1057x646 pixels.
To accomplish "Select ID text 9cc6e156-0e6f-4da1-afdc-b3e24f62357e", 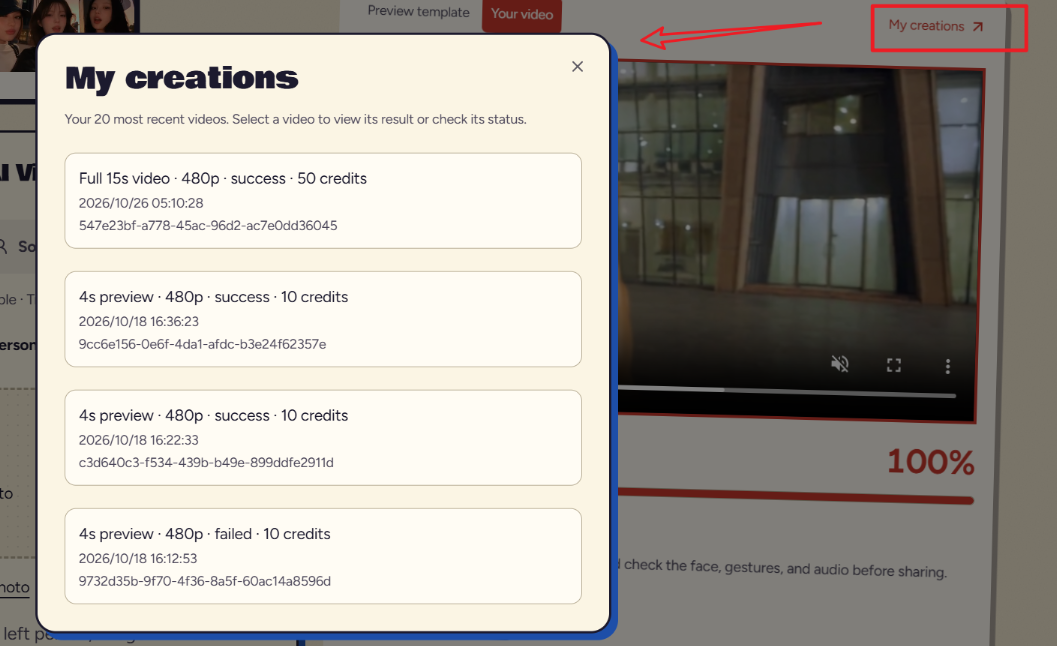I will pyautogui.click(x=202, y=345).
